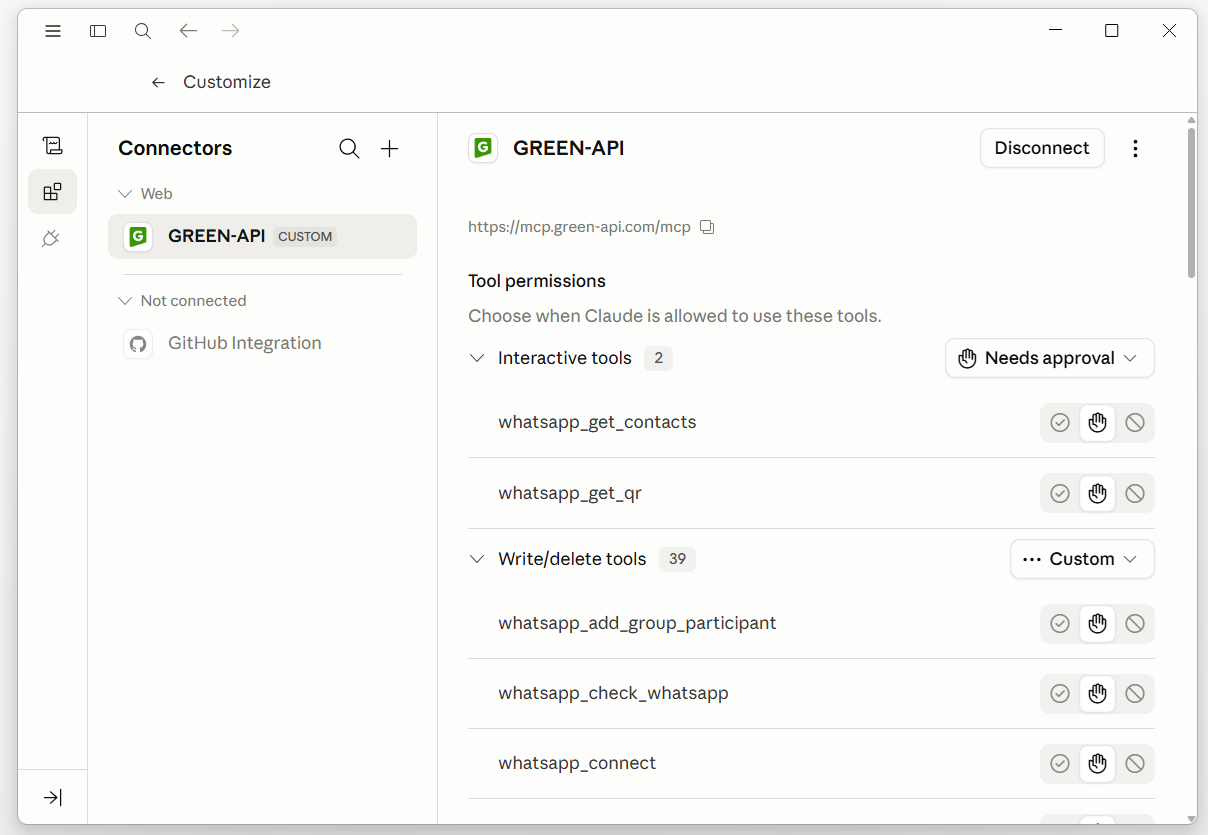
Task: Set whatsapp_get_qr to always allow
Action: click(1060, 493)
